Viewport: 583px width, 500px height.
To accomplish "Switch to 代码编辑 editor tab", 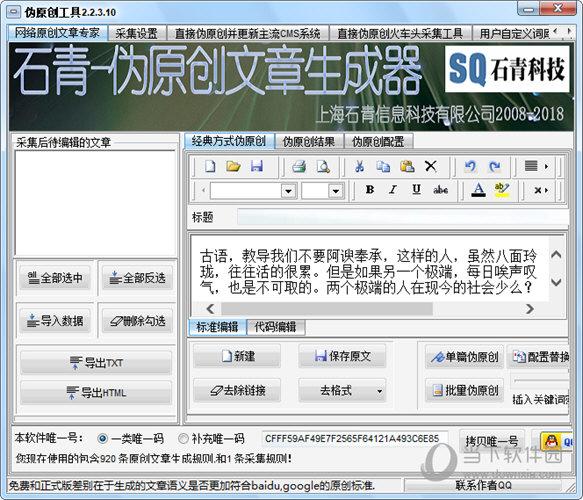I will [x=275, y=328].
